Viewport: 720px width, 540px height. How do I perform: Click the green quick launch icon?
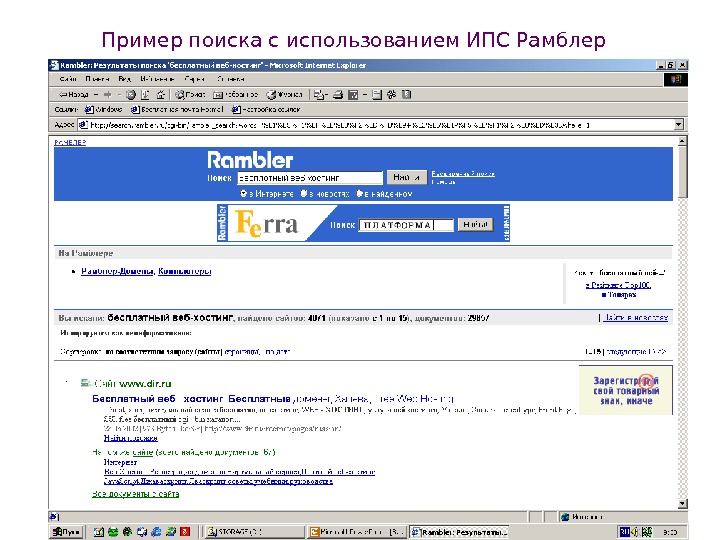pyautogui.click(x=113, y=532)
